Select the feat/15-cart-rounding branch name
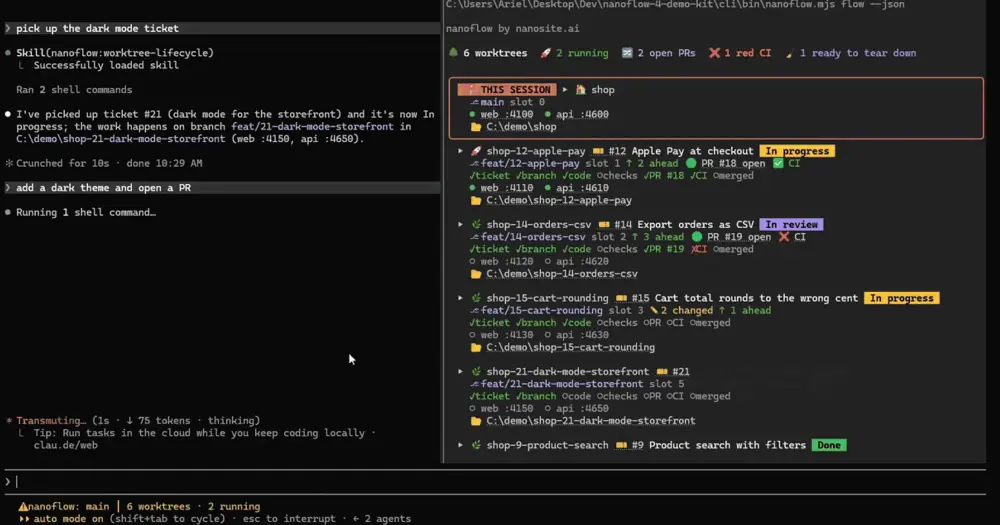 541,311
